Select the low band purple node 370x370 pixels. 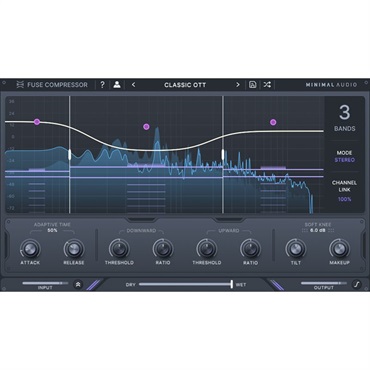click(37, 122)
